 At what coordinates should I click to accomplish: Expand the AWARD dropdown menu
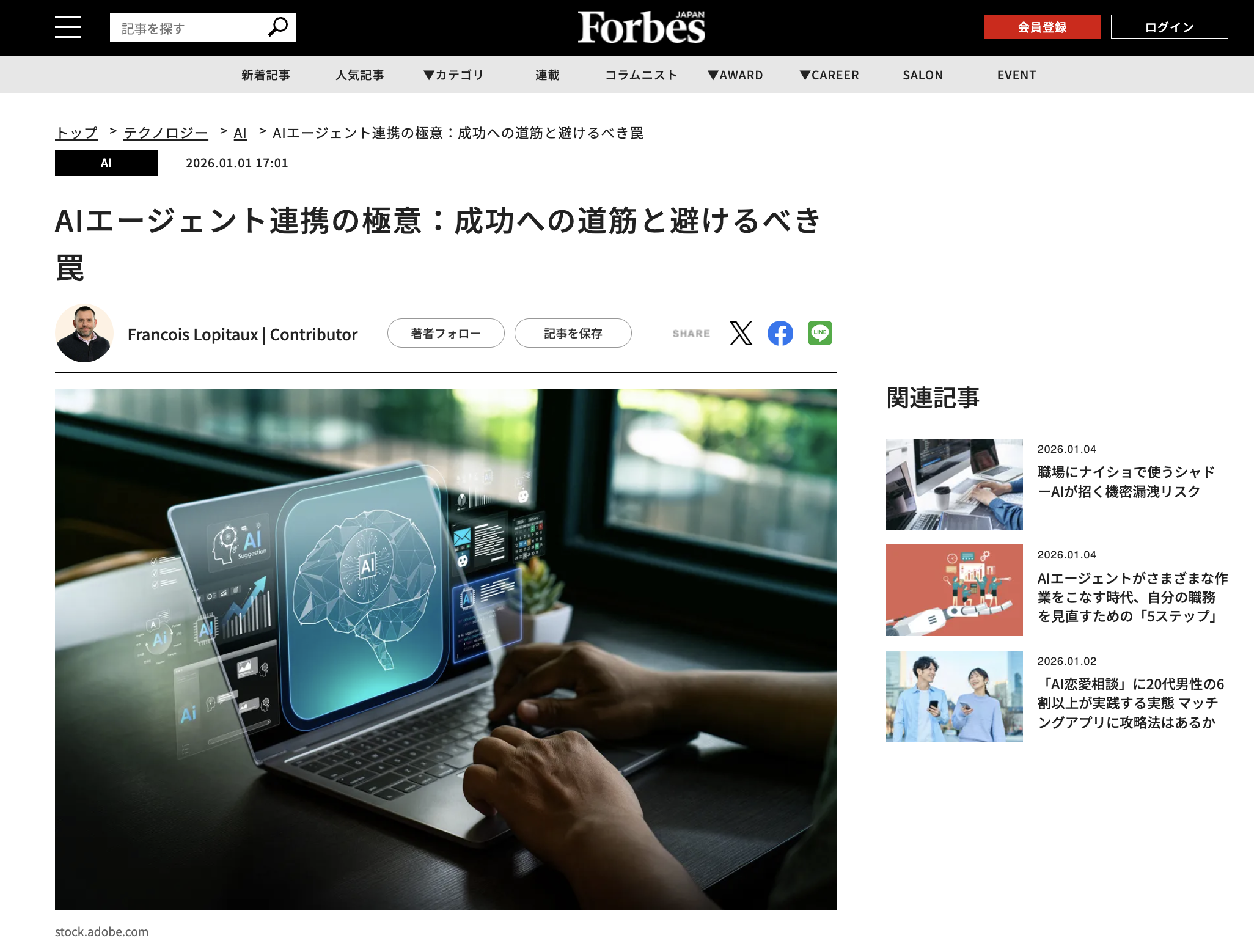(x=736, y=75)
